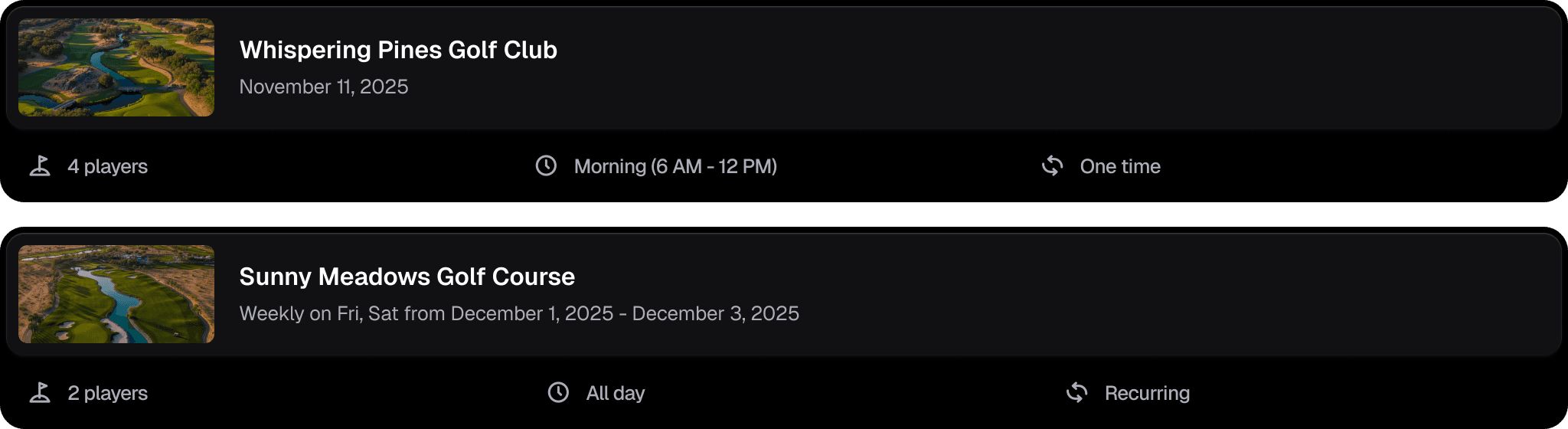The image size is (1568, 429).
Task: Open the Whispering Pines course thumbnail
Action: (x=116, y=67)
